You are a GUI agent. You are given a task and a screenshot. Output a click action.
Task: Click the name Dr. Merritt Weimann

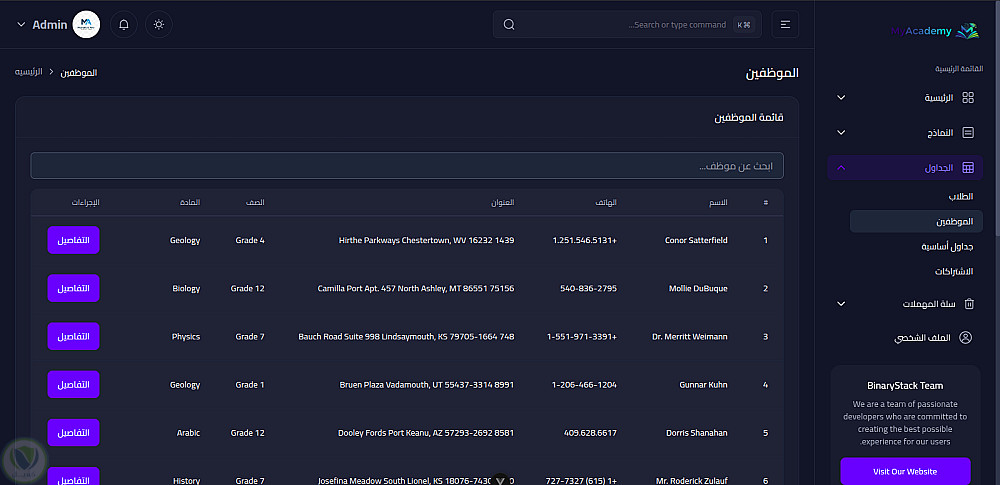click(689, 337)
